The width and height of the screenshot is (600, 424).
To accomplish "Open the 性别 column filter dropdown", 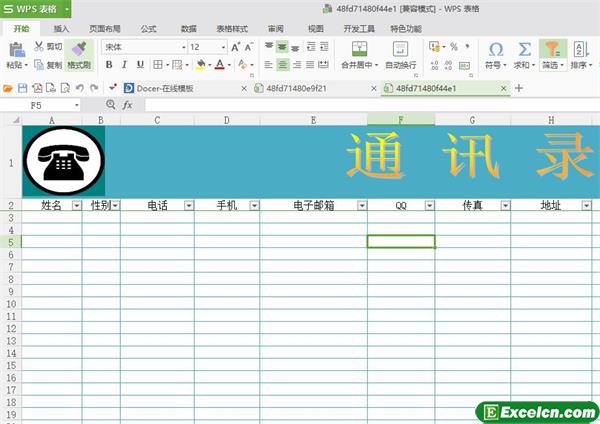I will [115, 206].
